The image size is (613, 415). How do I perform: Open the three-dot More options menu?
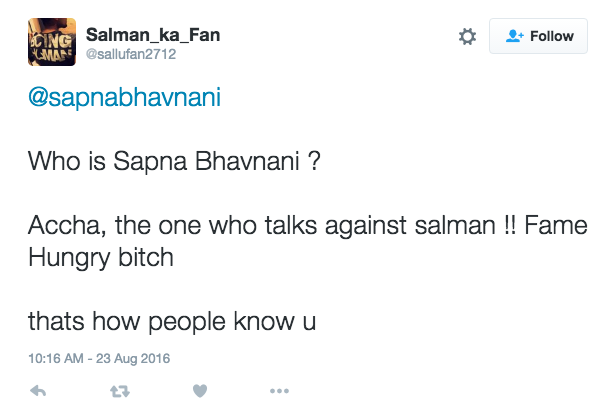[x=279, y=390]
